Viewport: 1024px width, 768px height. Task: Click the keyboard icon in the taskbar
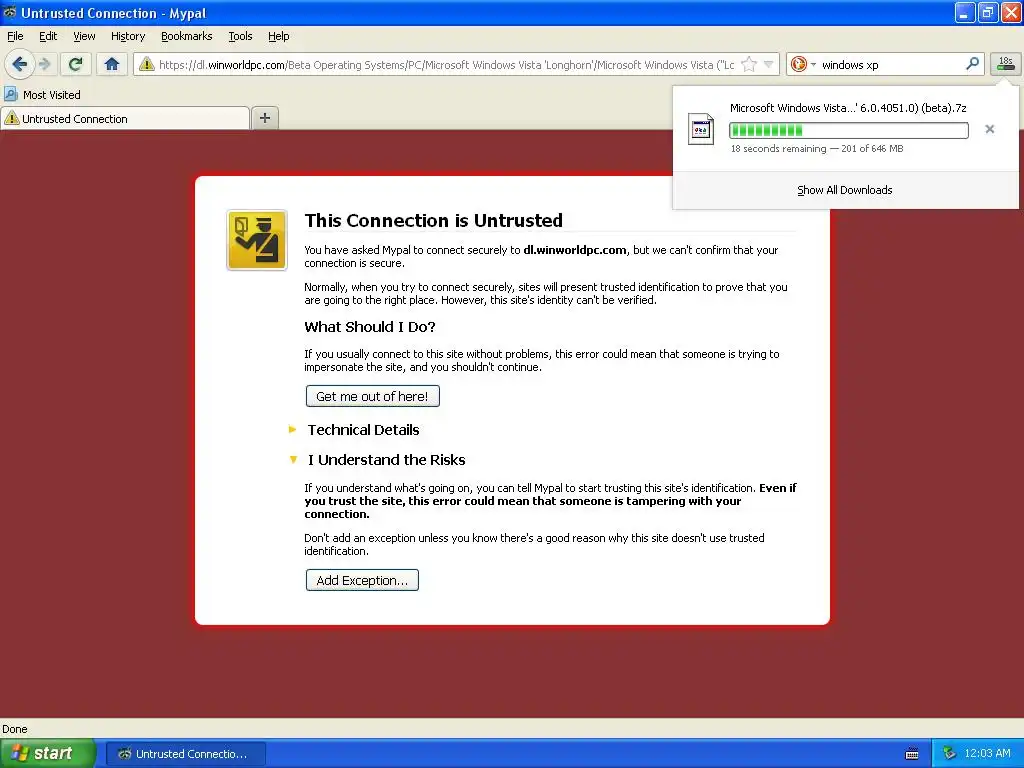pos(912,754)
